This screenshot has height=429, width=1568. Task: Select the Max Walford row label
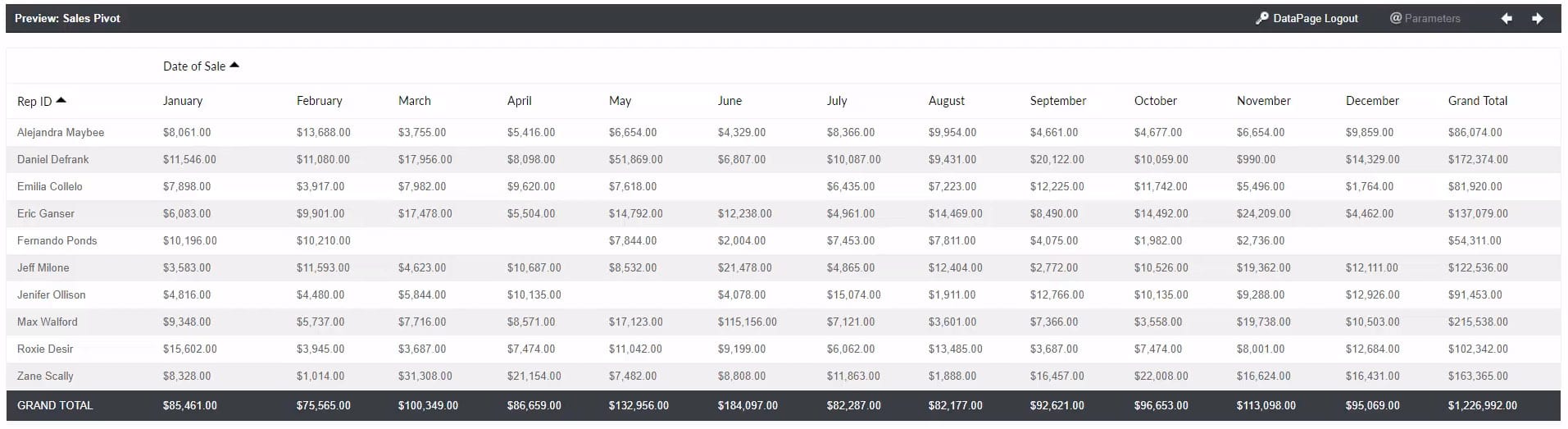coord(48,322)
